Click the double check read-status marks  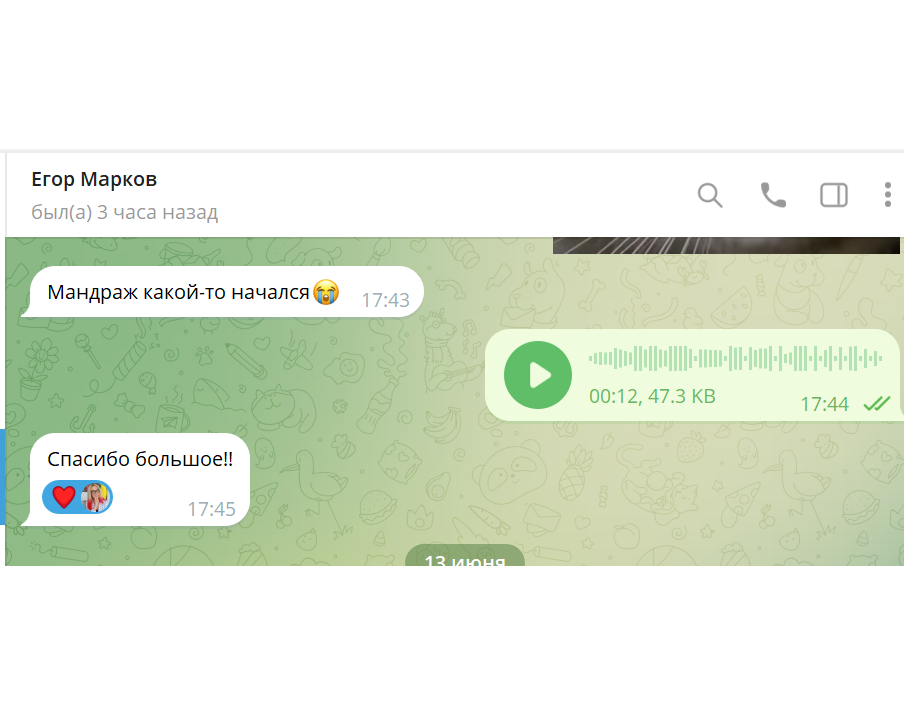coord(876,404)
